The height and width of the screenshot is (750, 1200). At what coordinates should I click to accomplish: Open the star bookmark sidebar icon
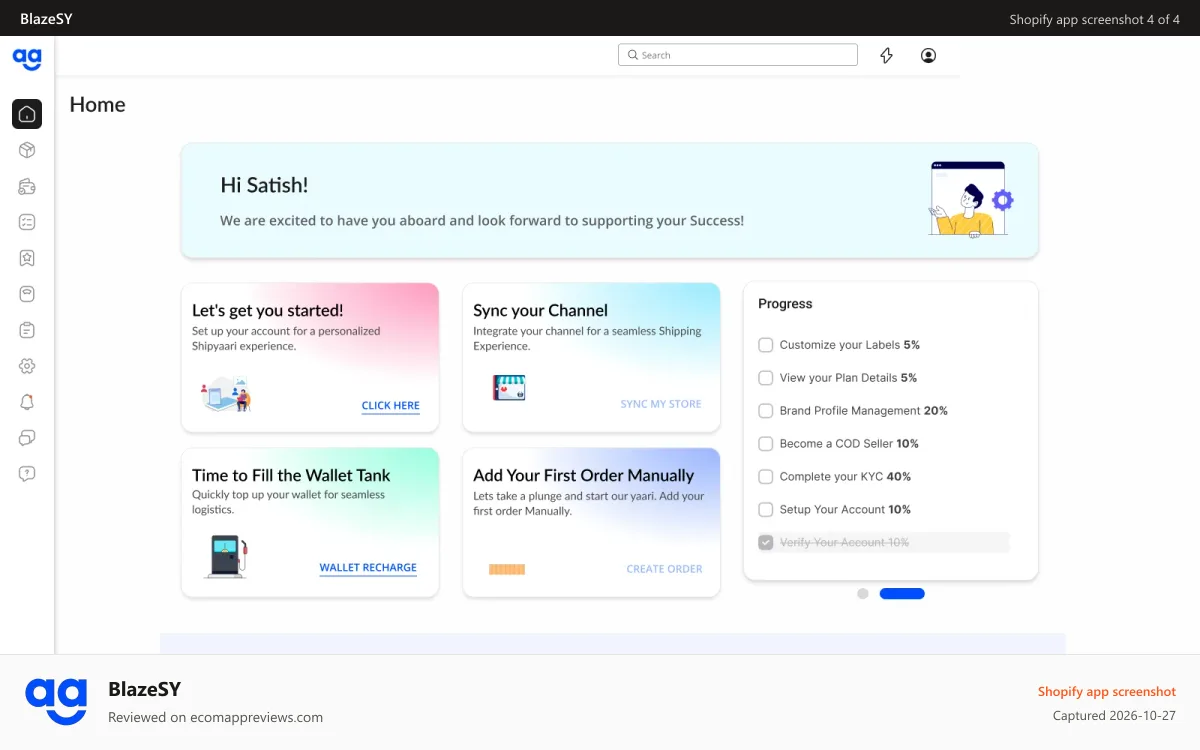pyautogui.click(x=27, y=258)
